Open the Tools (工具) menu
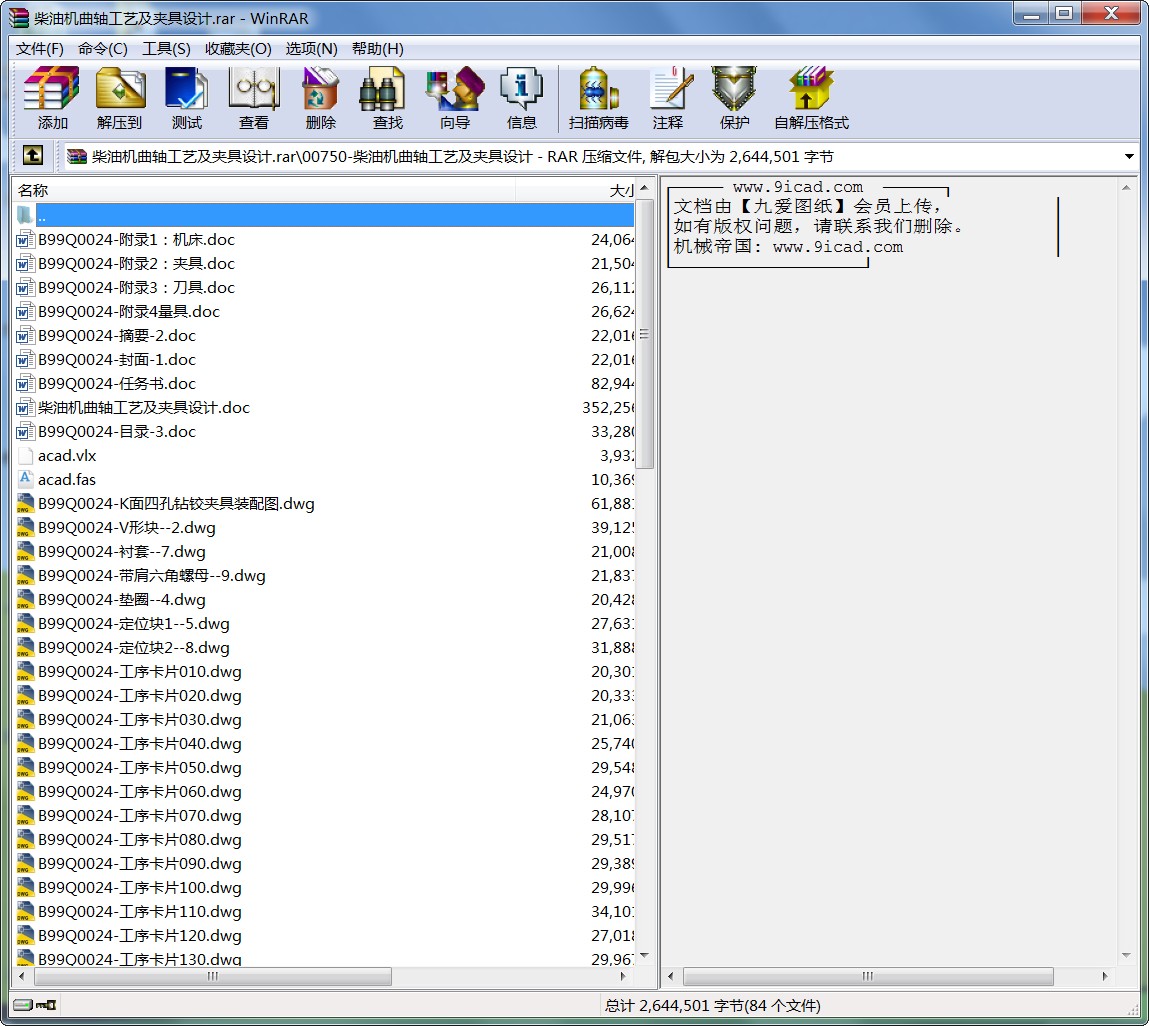The height and width of the screenshot is (1026, 1149). (x=166, y=48)
